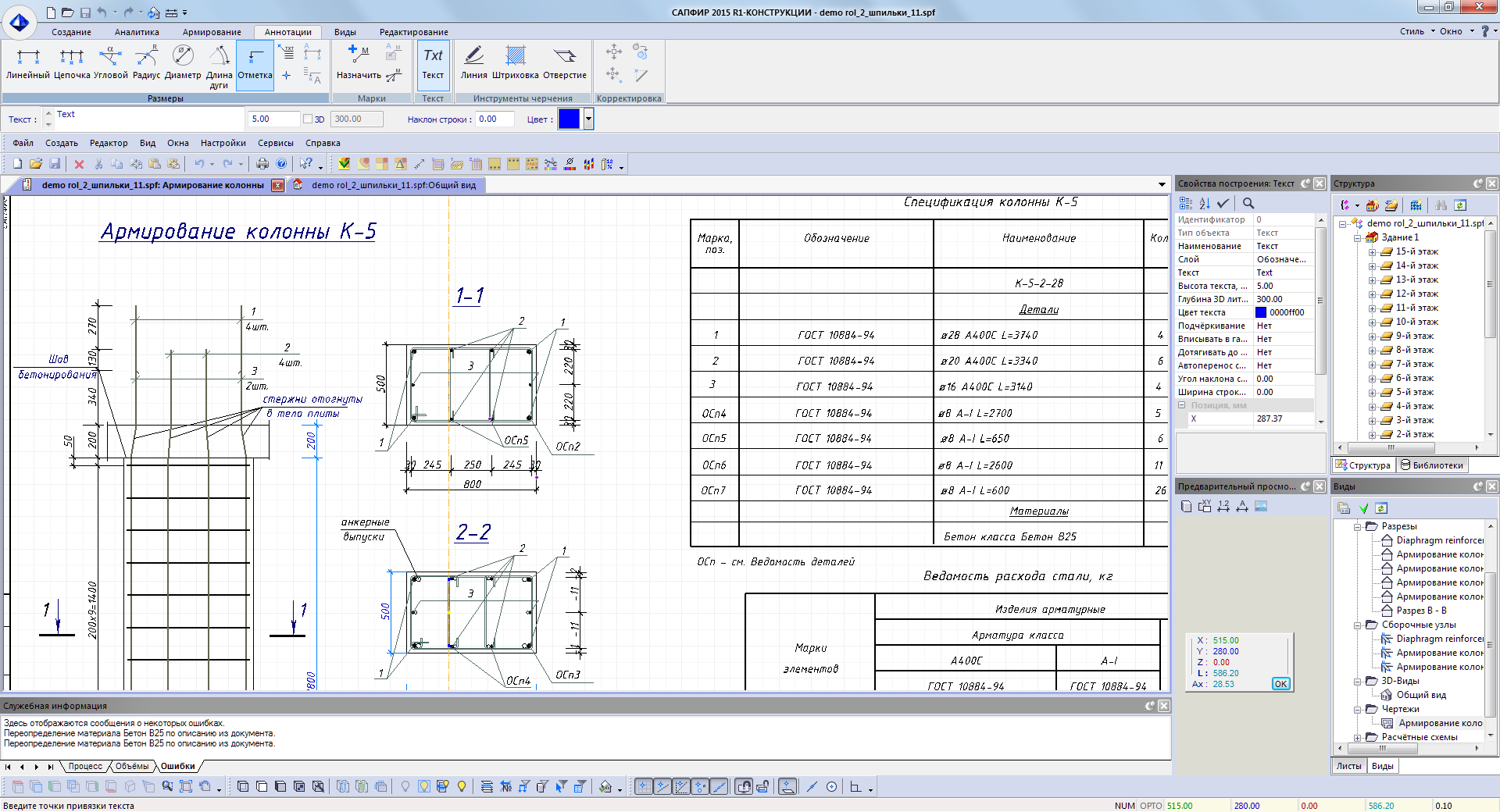Choose the Диаметр dimension tool
The image size is (1500, 812).
tap(183, 62)
